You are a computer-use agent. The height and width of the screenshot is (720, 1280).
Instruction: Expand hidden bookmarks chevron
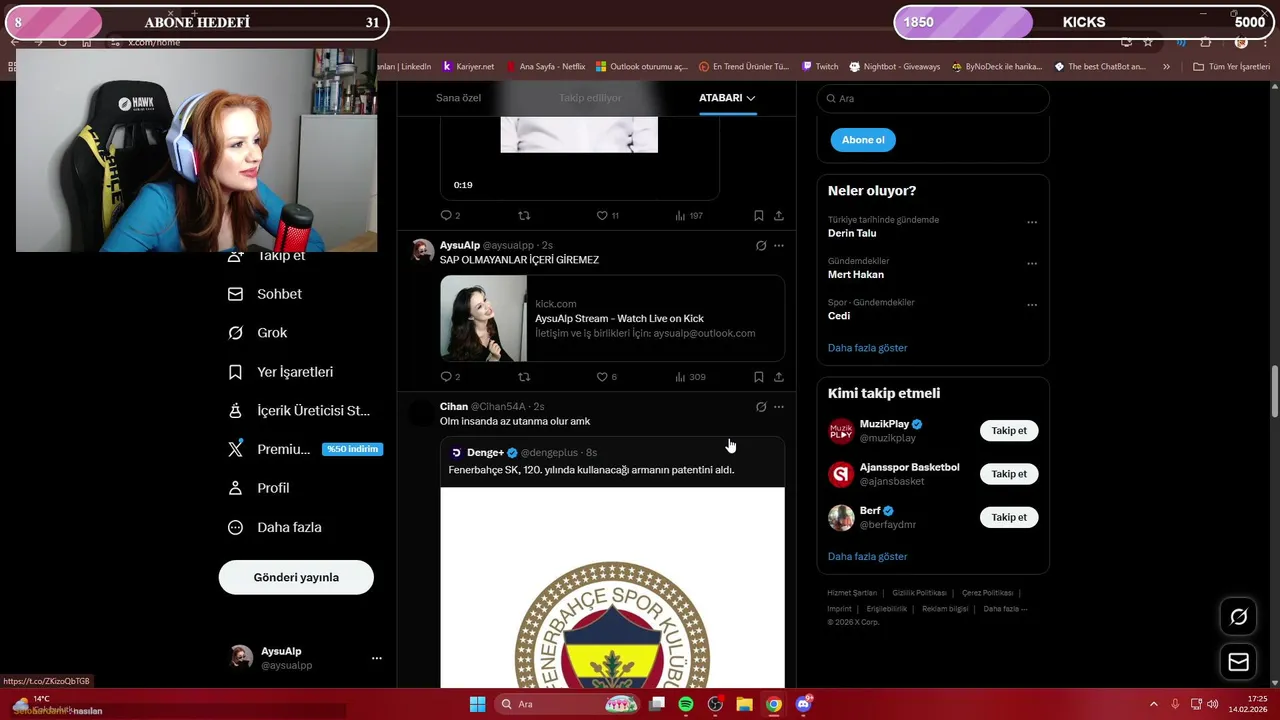click(1166, 67)
